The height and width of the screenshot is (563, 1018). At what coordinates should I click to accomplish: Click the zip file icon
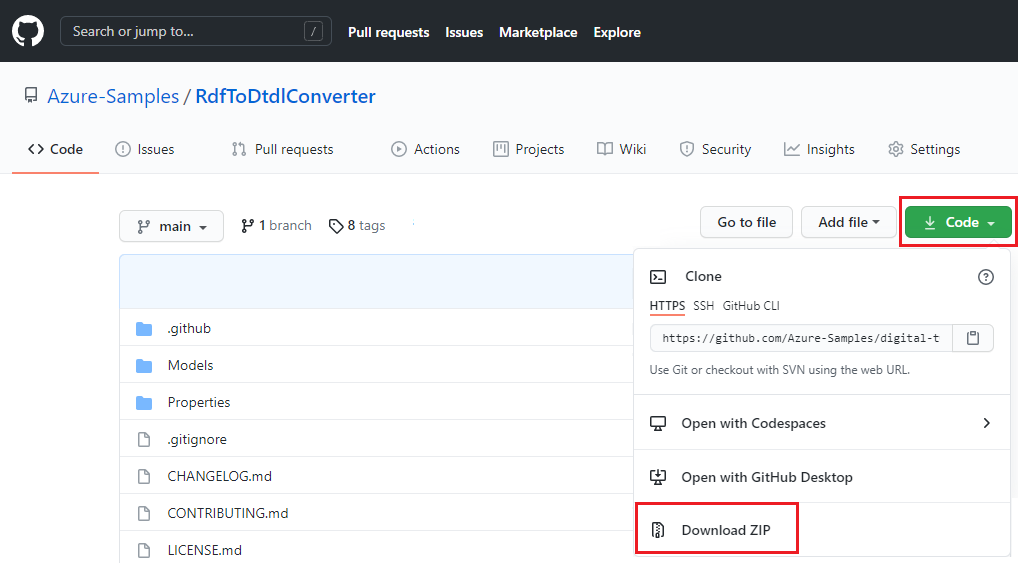658,531
